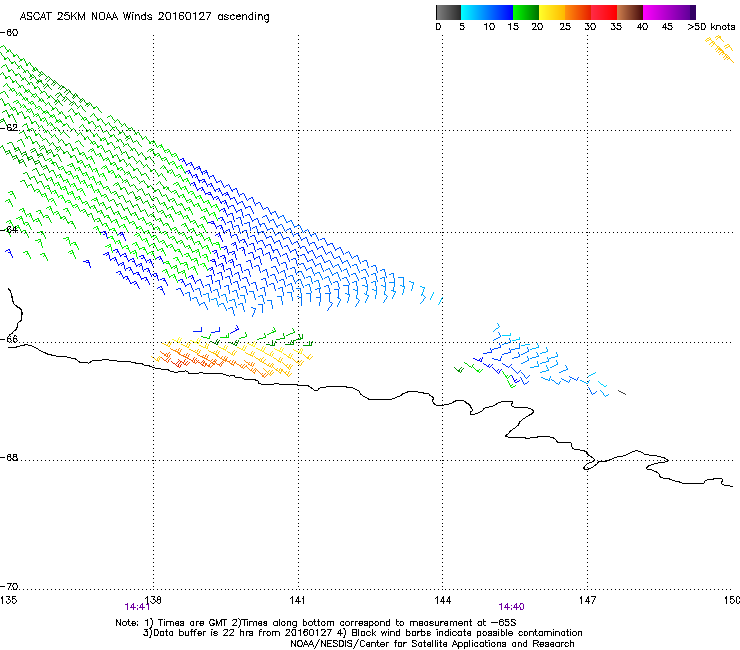Image resolution: width=740 pixels, height=650 pixels.
Task: Click the longitude label 147
Action: (587, 600)
